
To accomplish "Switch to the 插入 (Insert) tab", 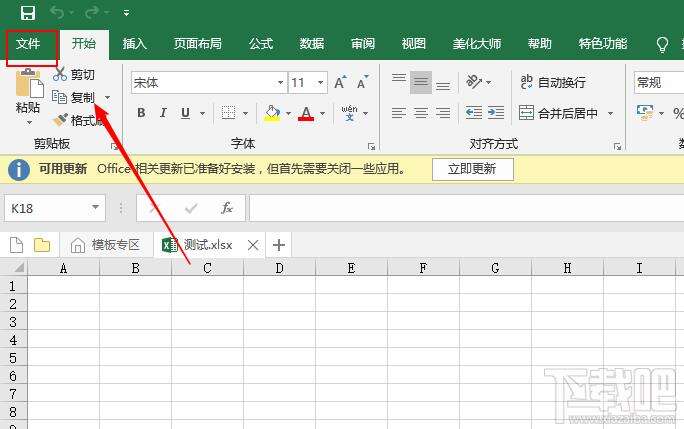I will pos(135,44).
